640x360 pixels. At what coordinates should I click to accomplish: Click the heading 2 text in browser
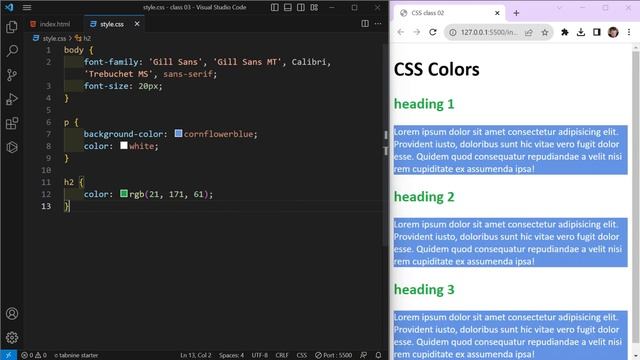[424, 197]
